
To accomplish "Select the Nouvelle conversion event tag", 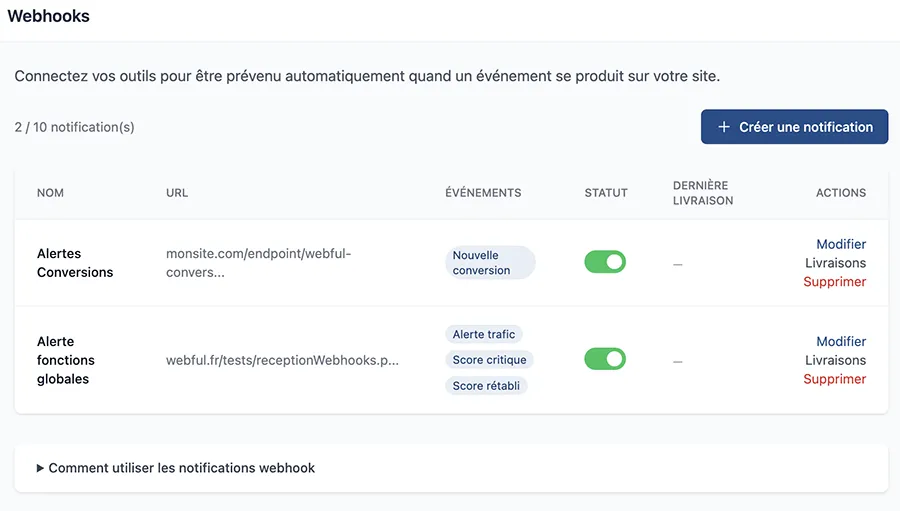I will pyautogui.click(x=490, y=262).
